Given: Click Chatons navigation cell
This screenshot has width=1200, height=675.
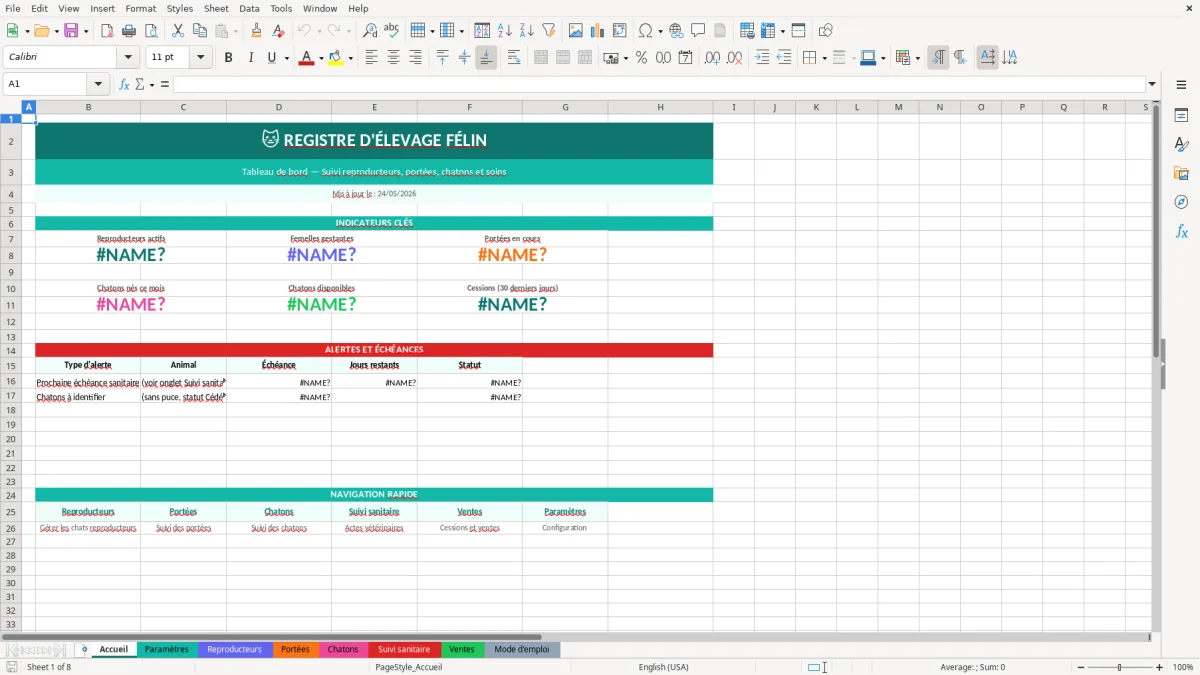Looking at the screenshot, I should [x=279, y=511].
